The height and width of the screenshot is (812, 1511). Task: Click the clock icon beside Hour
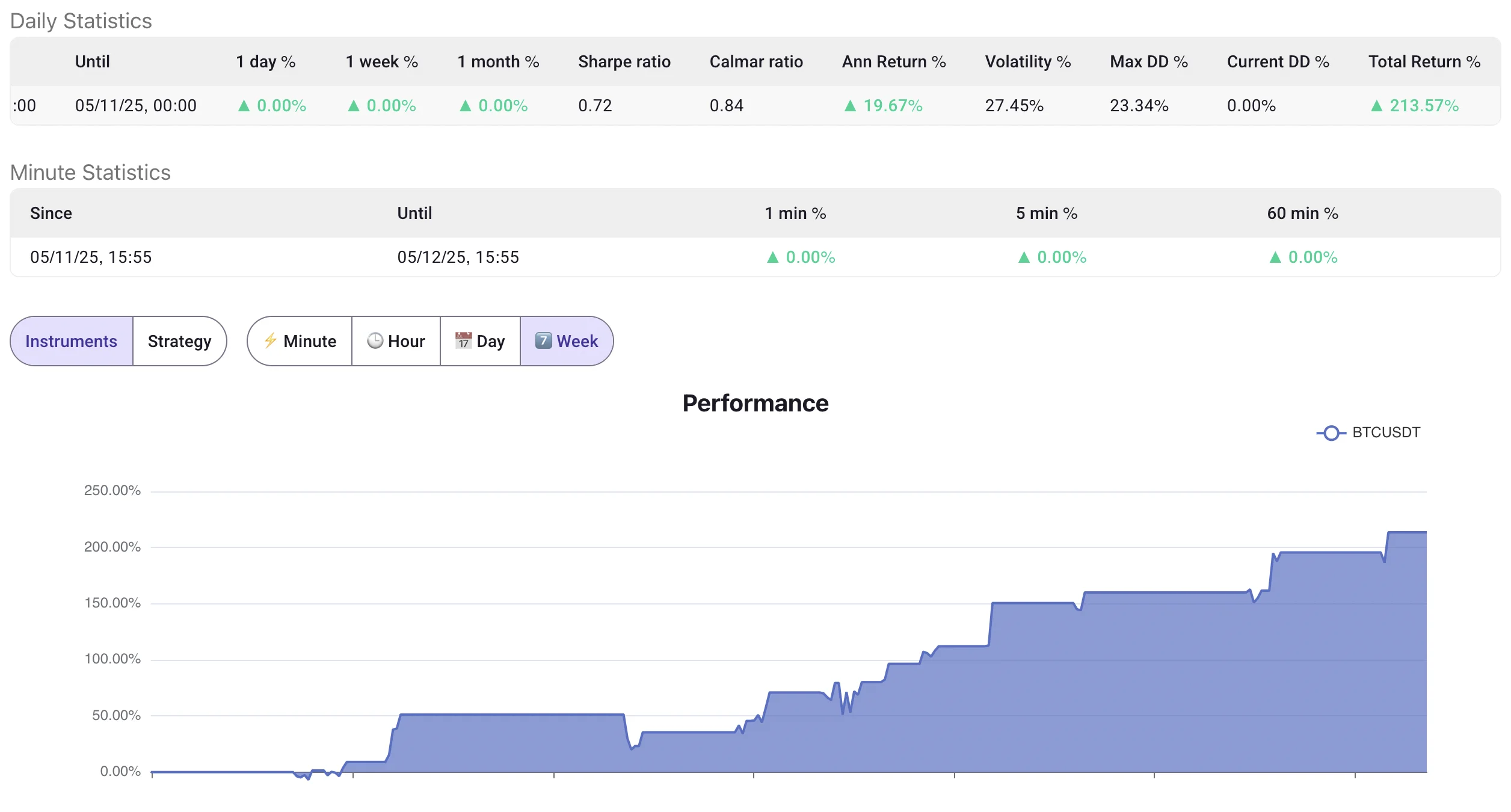pos(375,340)
